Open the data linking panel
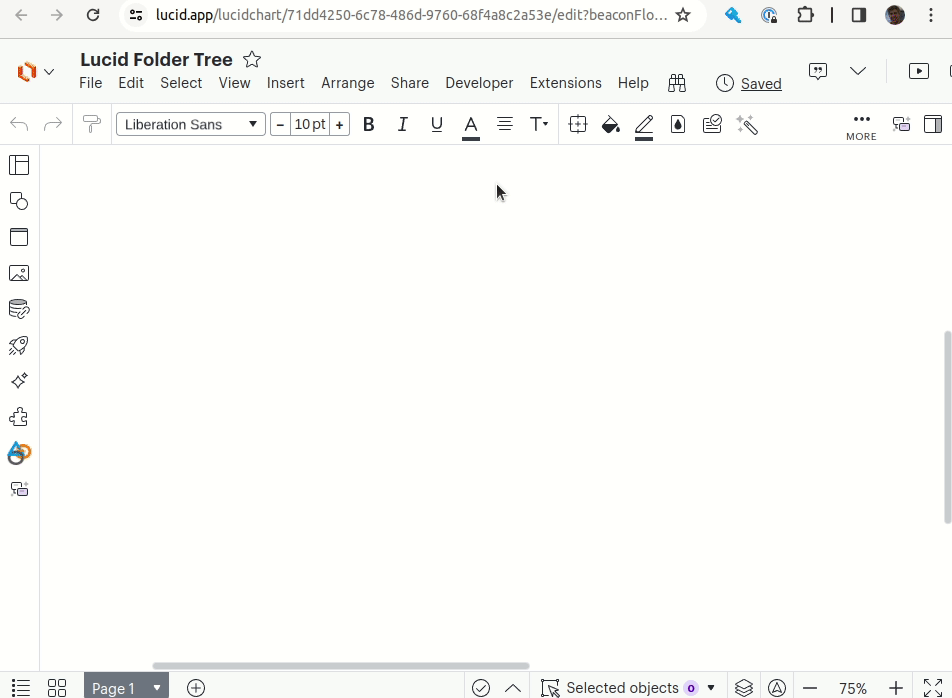 point(19,308)
